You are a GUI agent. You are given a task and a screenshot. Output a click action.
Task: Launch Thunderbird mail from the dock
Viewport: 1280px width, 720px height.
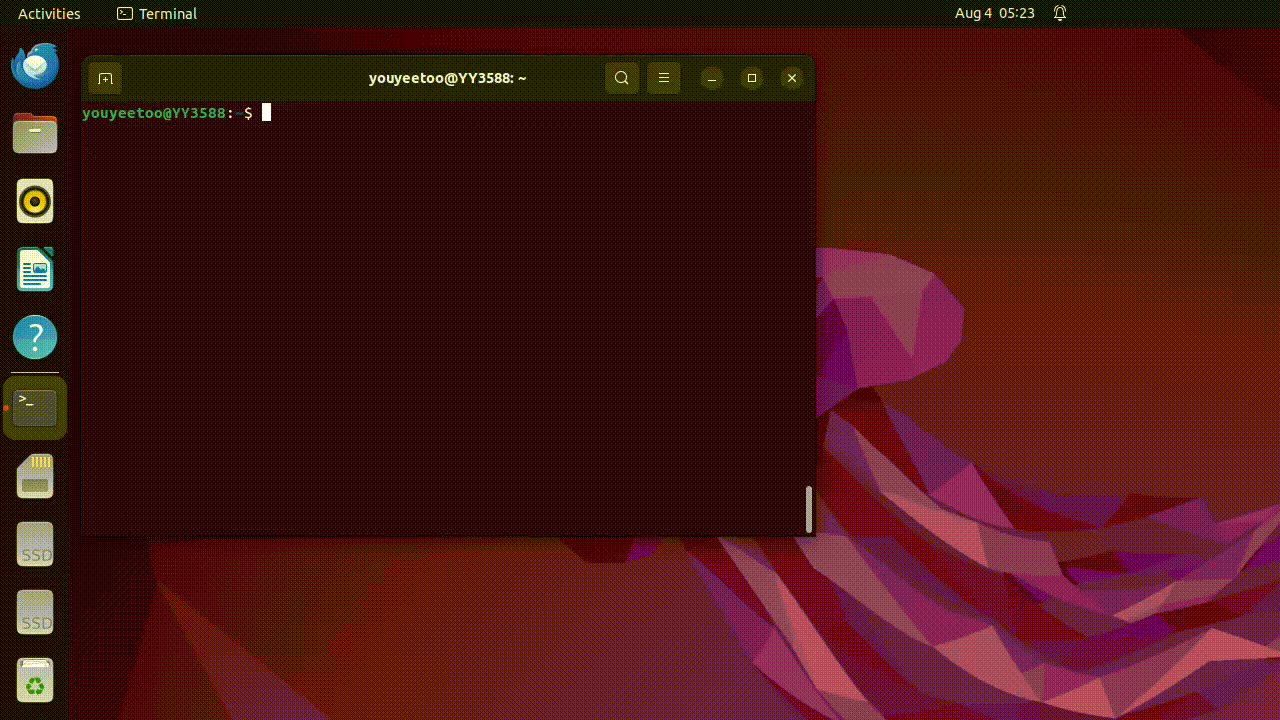coord(35,66)
